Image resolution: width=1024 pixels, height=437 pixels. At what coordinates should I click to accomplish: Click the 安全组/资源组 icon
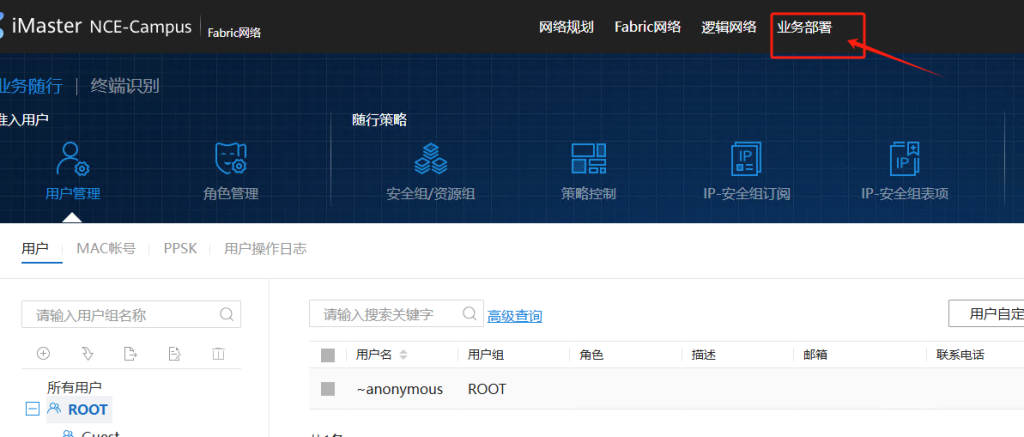[x=431, y=160]
